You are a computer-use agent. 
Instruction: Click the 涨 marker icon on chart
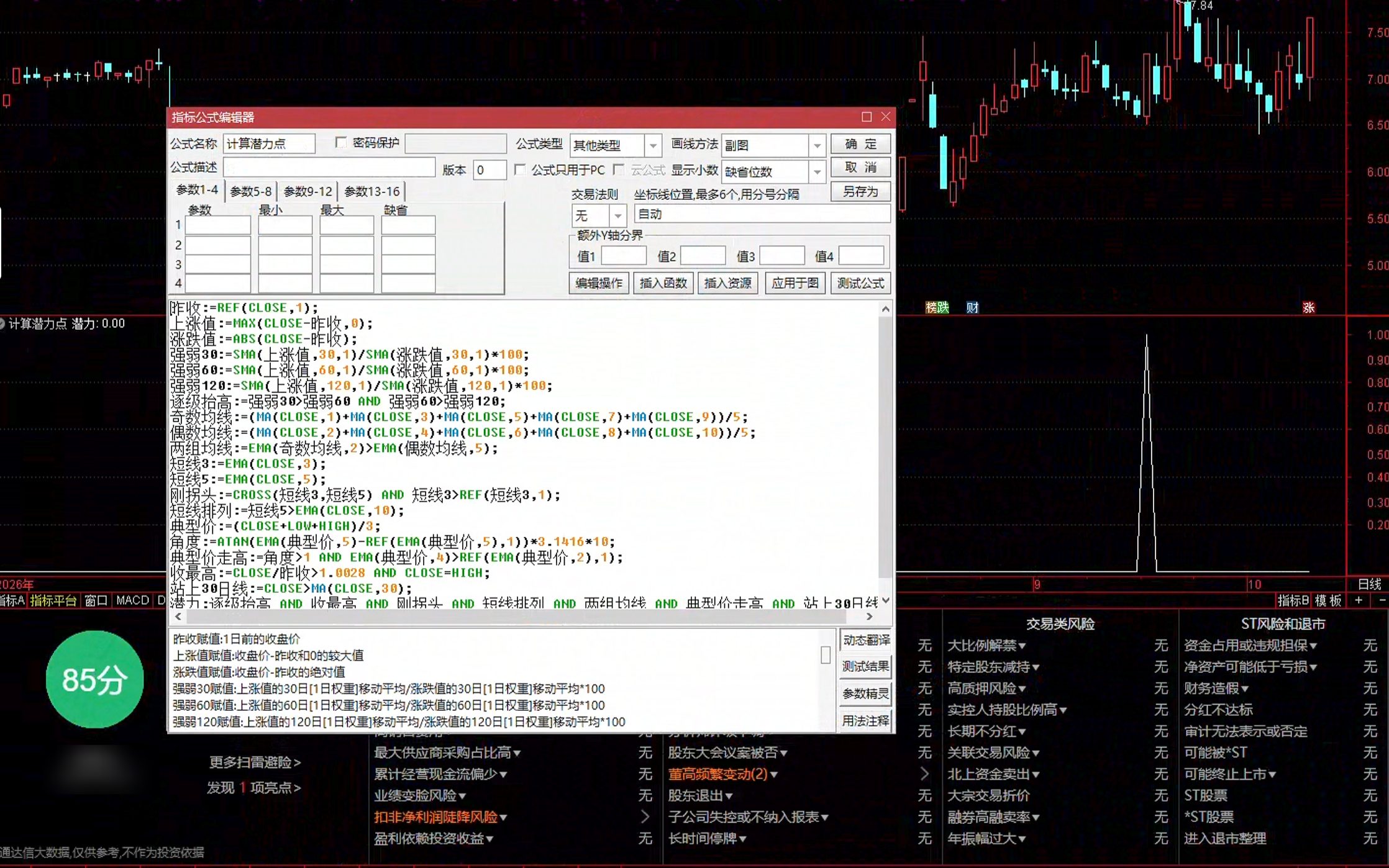[1308, 307]
